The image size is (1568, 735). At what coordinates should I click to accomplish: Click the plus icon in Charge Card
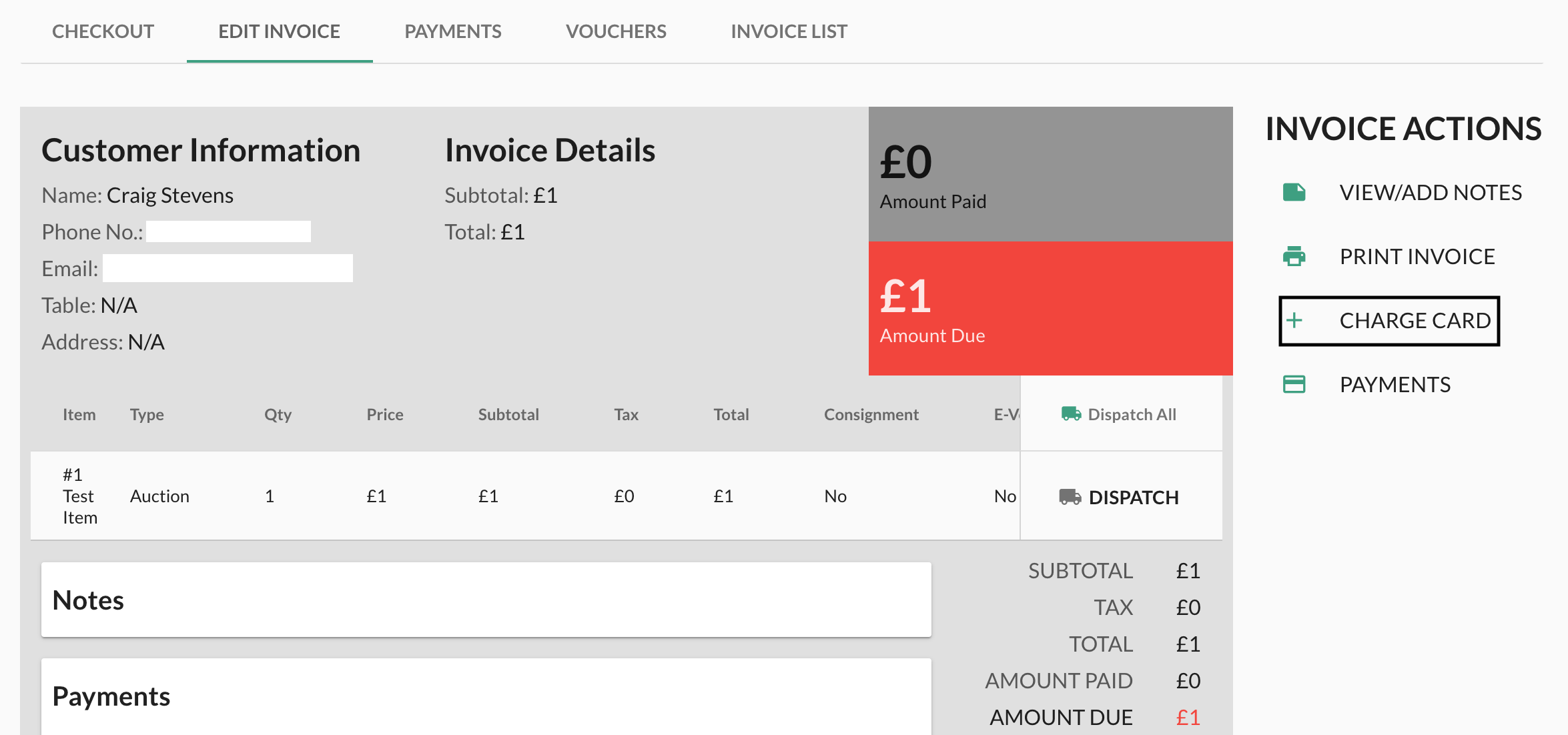pos(1294,320)
